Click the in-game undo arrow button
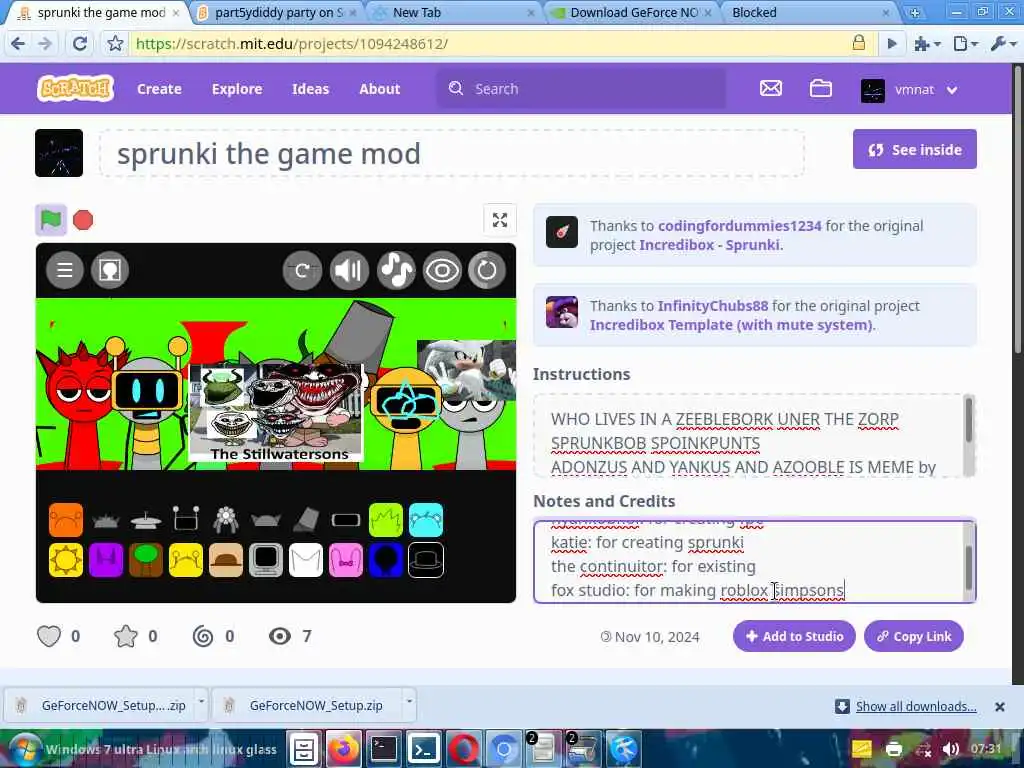1024x768 pixels. pyautogui.click(x=302, y=270)
